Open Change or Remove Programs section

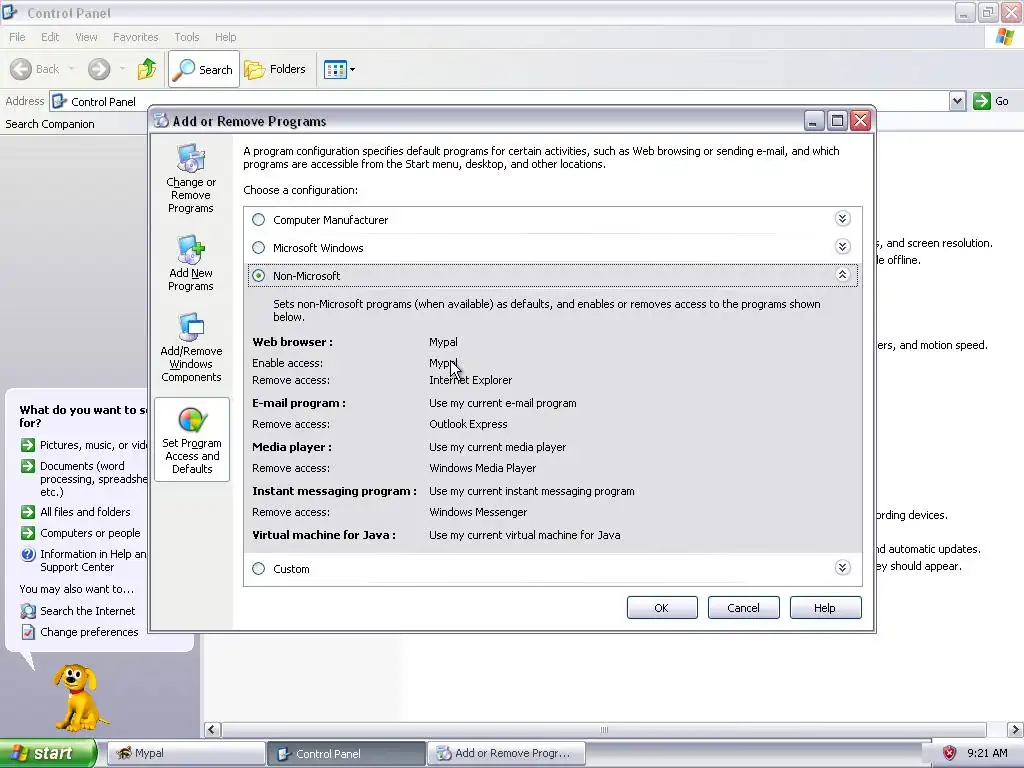[x=191, y=178]
